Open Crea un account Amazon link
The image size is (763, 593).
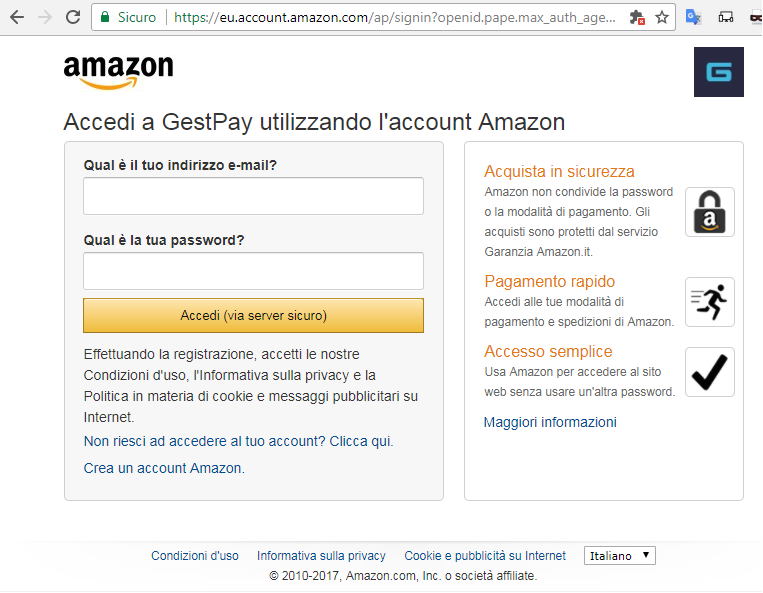(x=164, y=468)
